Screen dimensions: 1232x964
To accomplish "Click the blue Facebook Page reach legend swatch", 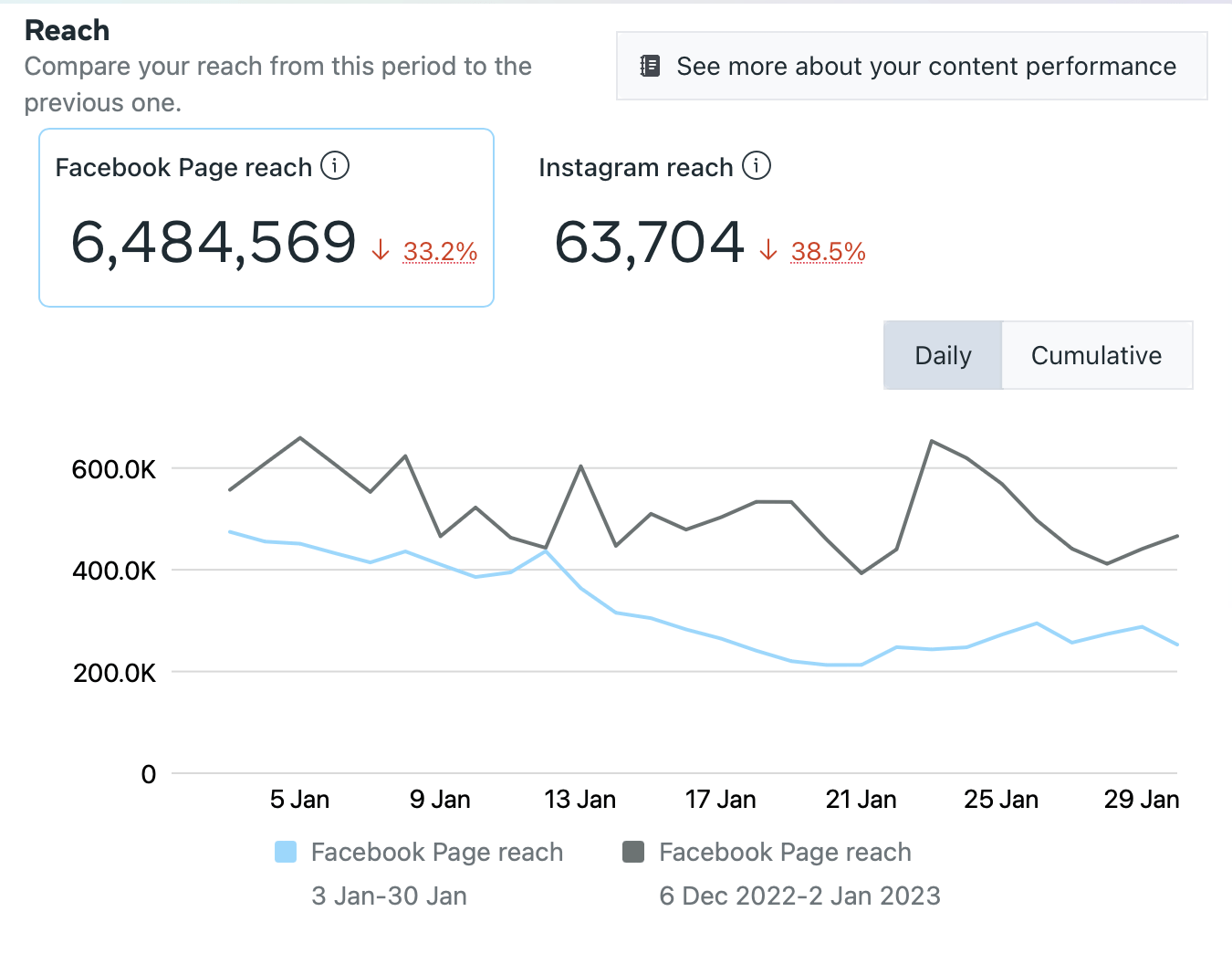I will coord(287,851).
